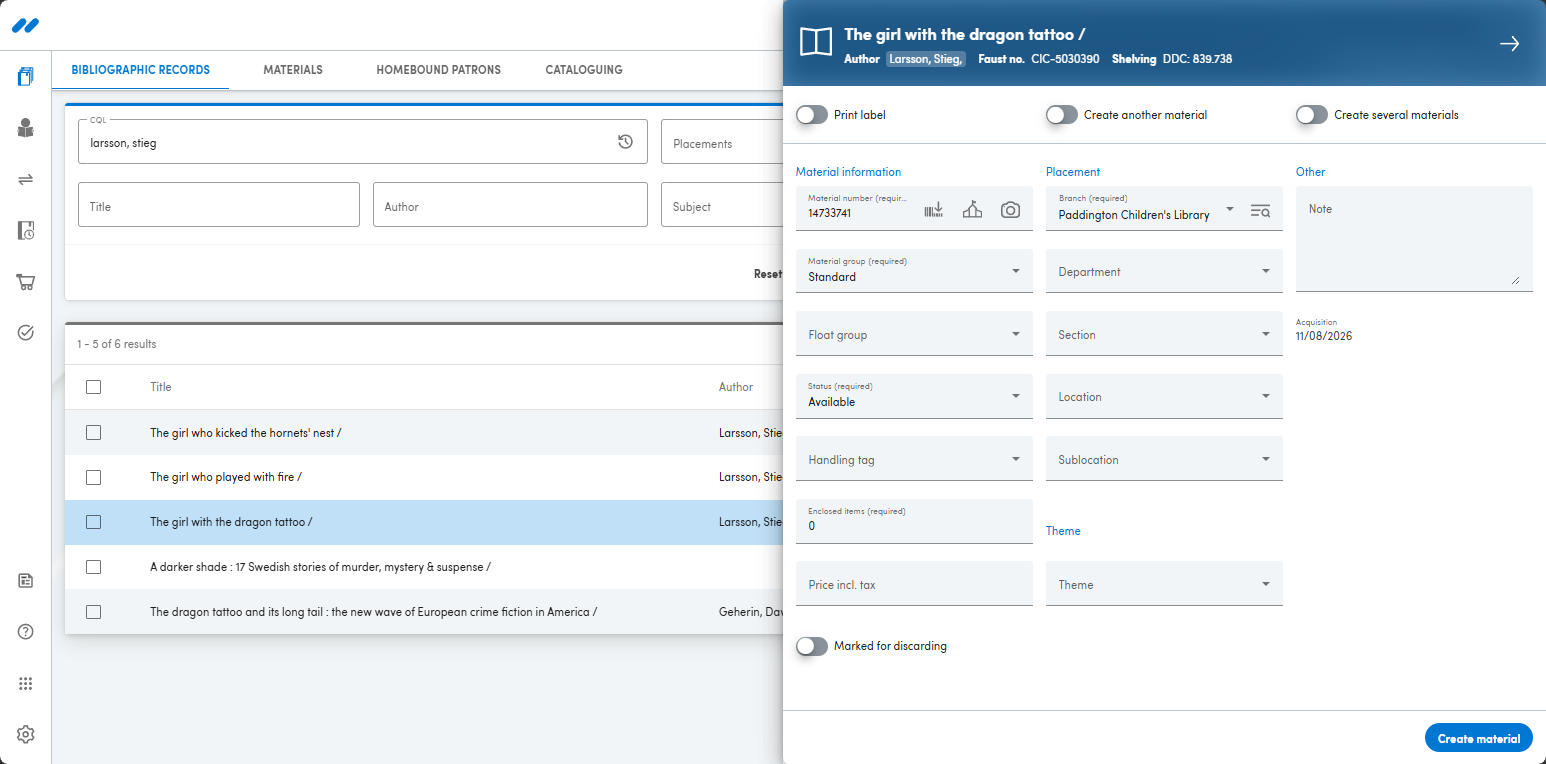
Task: Toggle the Print label switch
Action: [x=811, y=115]
